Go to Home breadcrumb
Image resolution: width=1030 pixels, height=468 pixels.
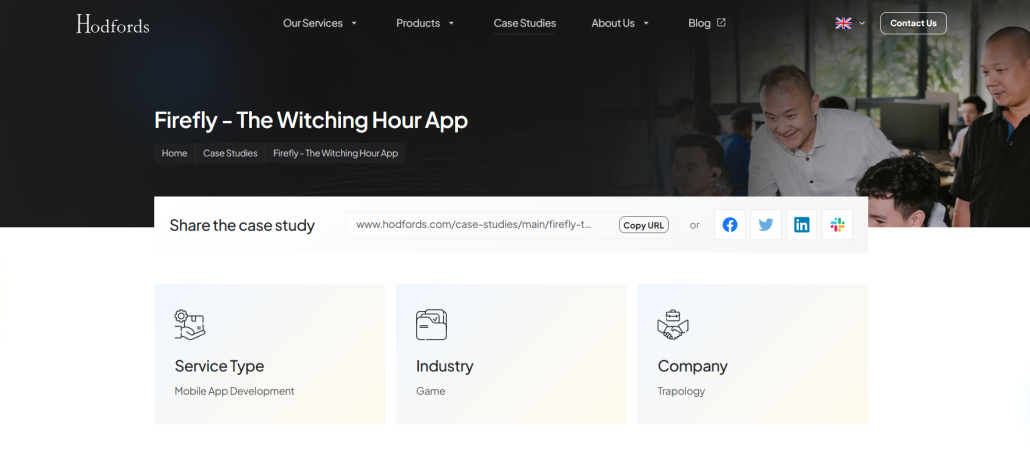click(174, 153)
